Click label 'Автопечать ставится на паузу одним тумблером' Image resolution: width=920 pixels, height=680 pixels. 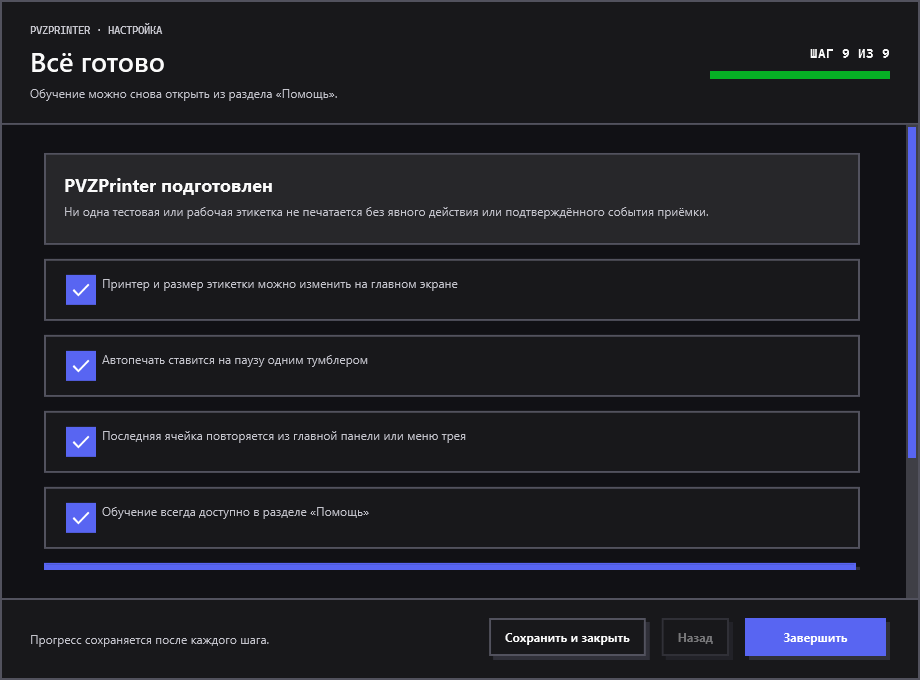tap(235, 360)
